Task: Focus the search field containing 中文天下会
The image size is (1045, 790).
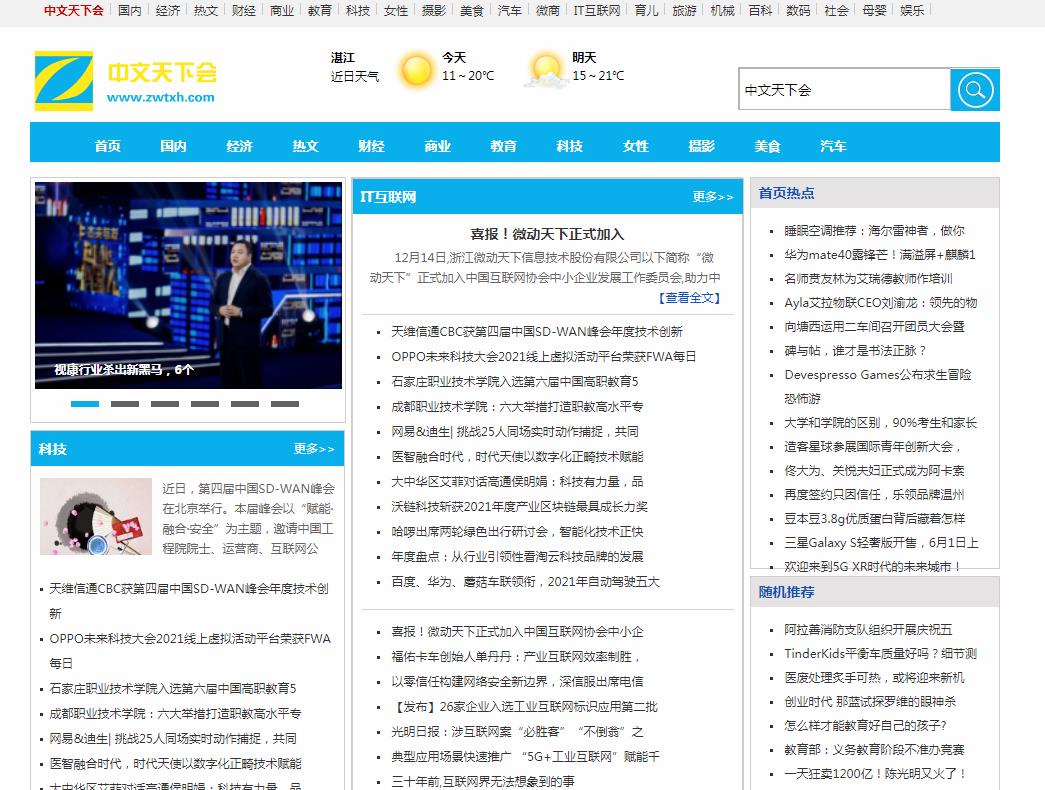Action: pos(844,89)
